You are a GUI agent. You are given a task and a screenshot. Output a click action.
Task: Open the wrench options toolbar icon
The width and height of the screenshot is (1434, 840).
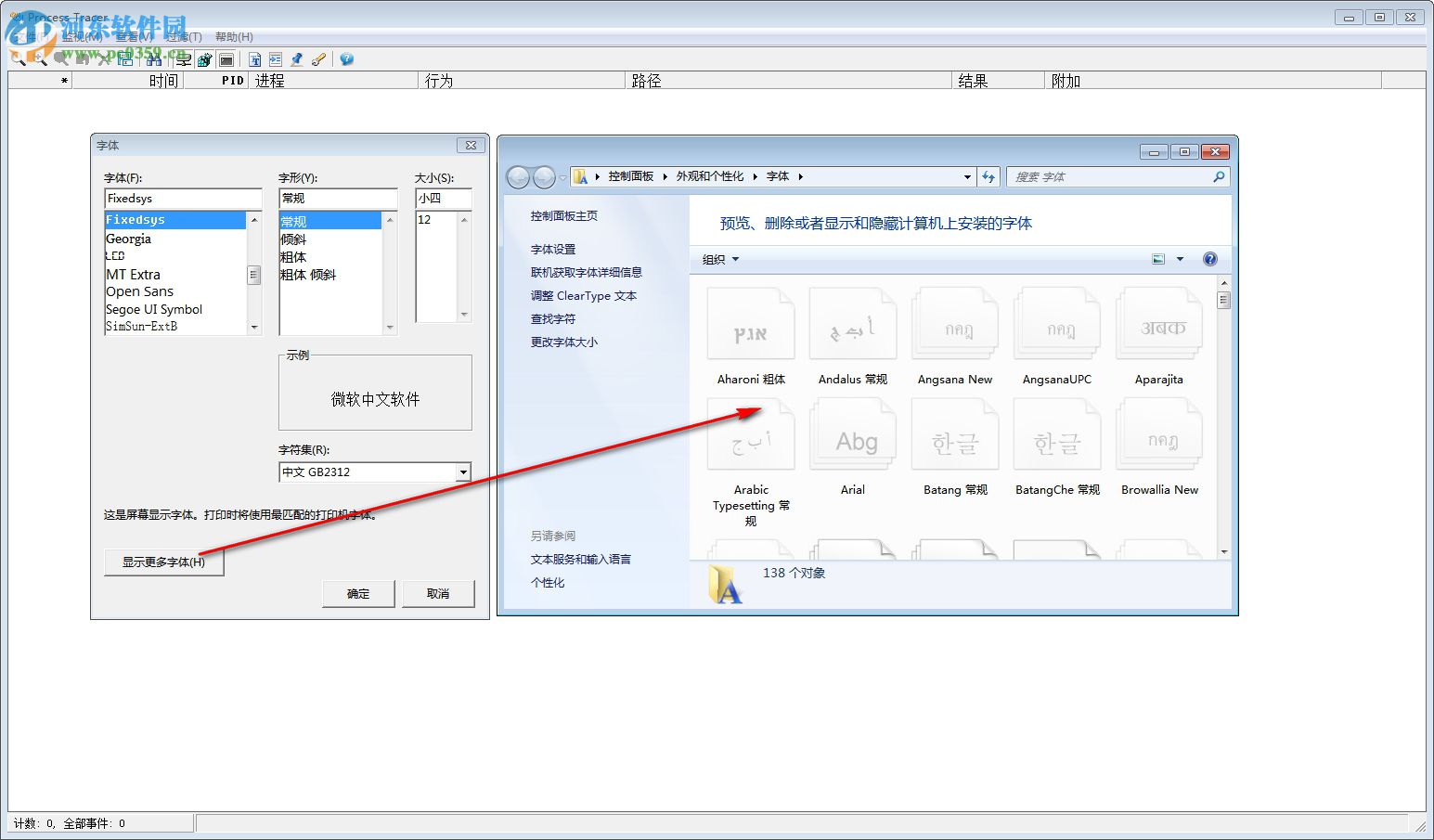tap(317, 58)
